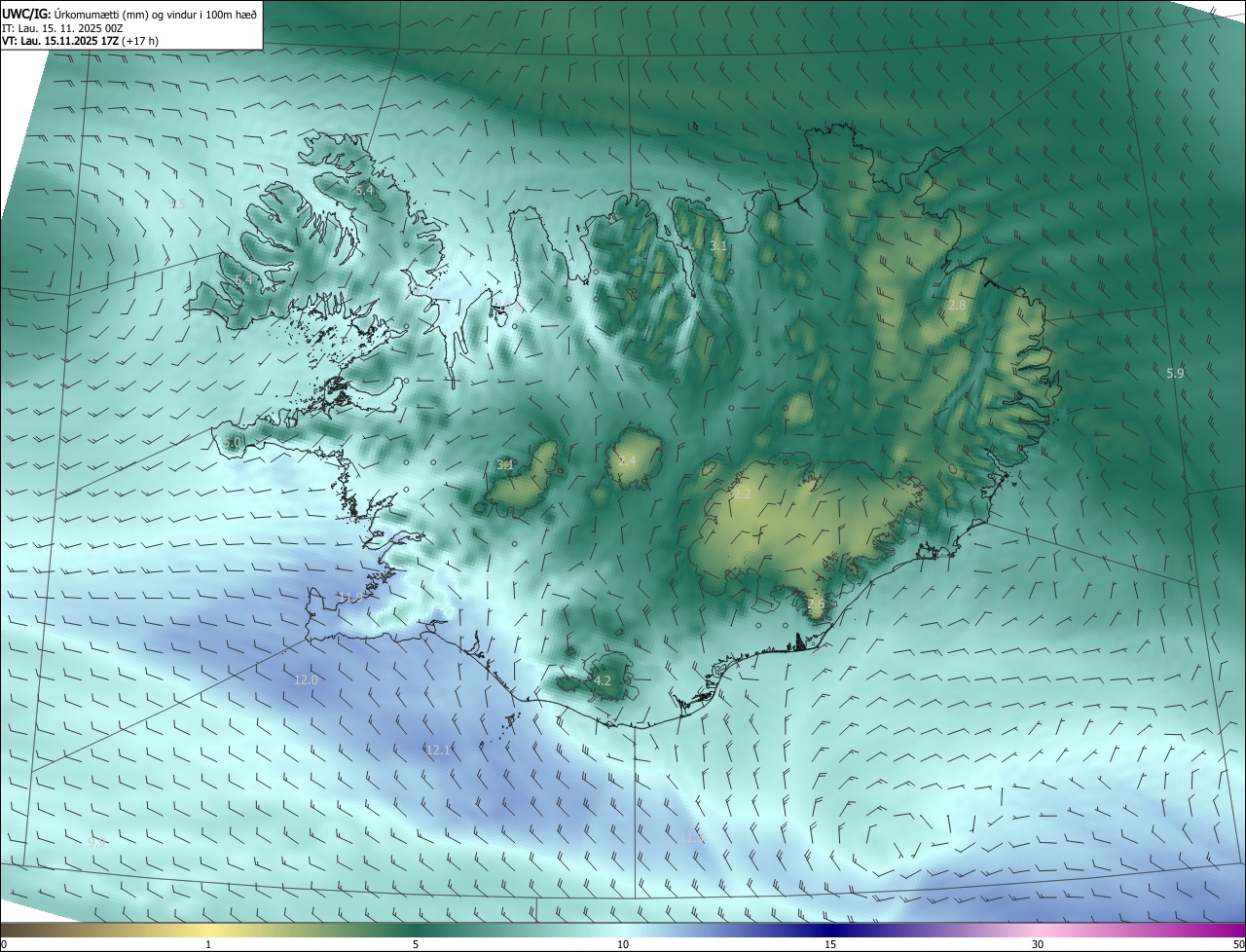Click the map value label "2.6"

click(816, 604)
